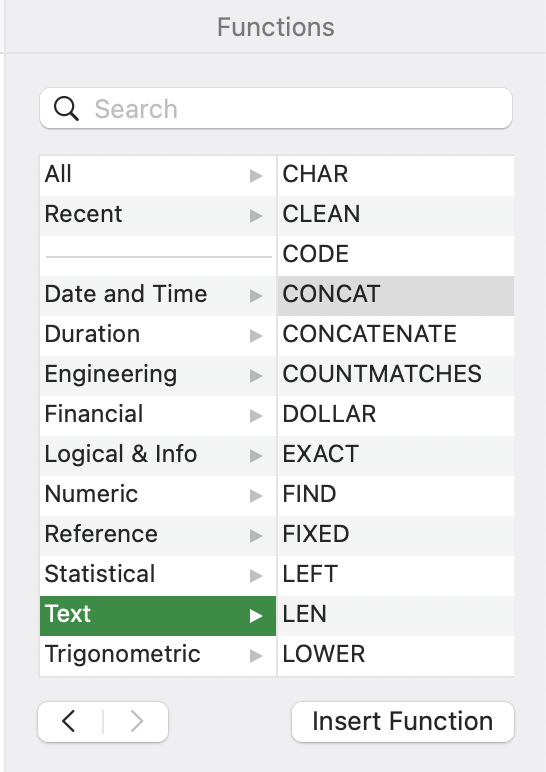Viewport: 546px width, 772px height.
Task: Click the arrow beside Recent
Action: click(x=256, y=215)
